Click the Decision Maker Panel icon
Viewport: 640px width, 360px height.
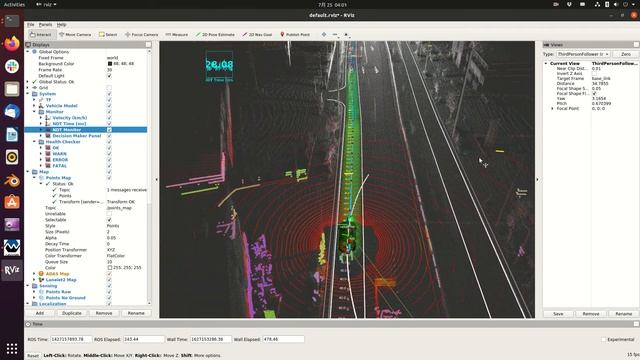(x=48, y=136)
